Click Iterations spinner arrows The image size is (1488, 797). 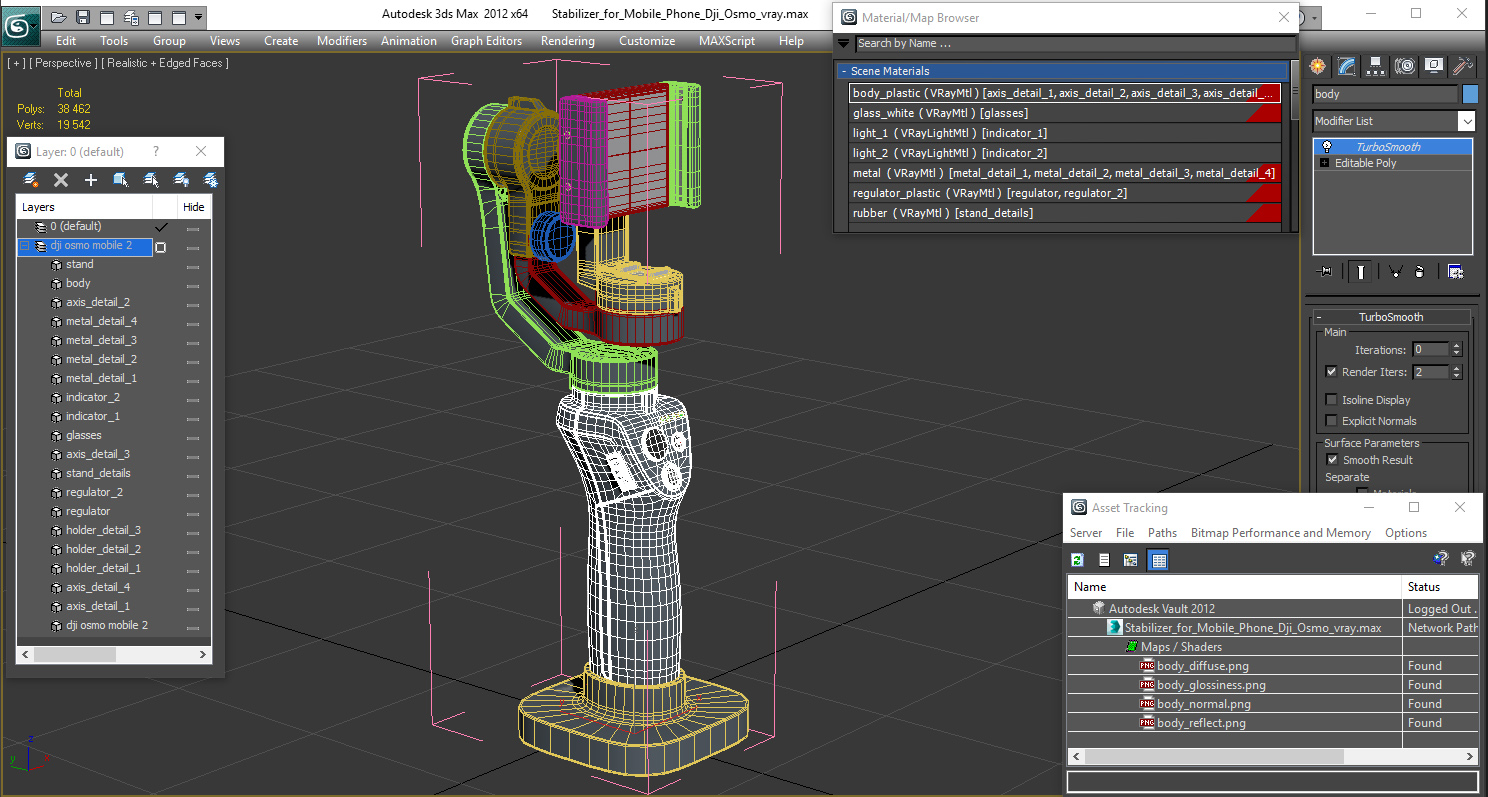tap(1456, 350)
